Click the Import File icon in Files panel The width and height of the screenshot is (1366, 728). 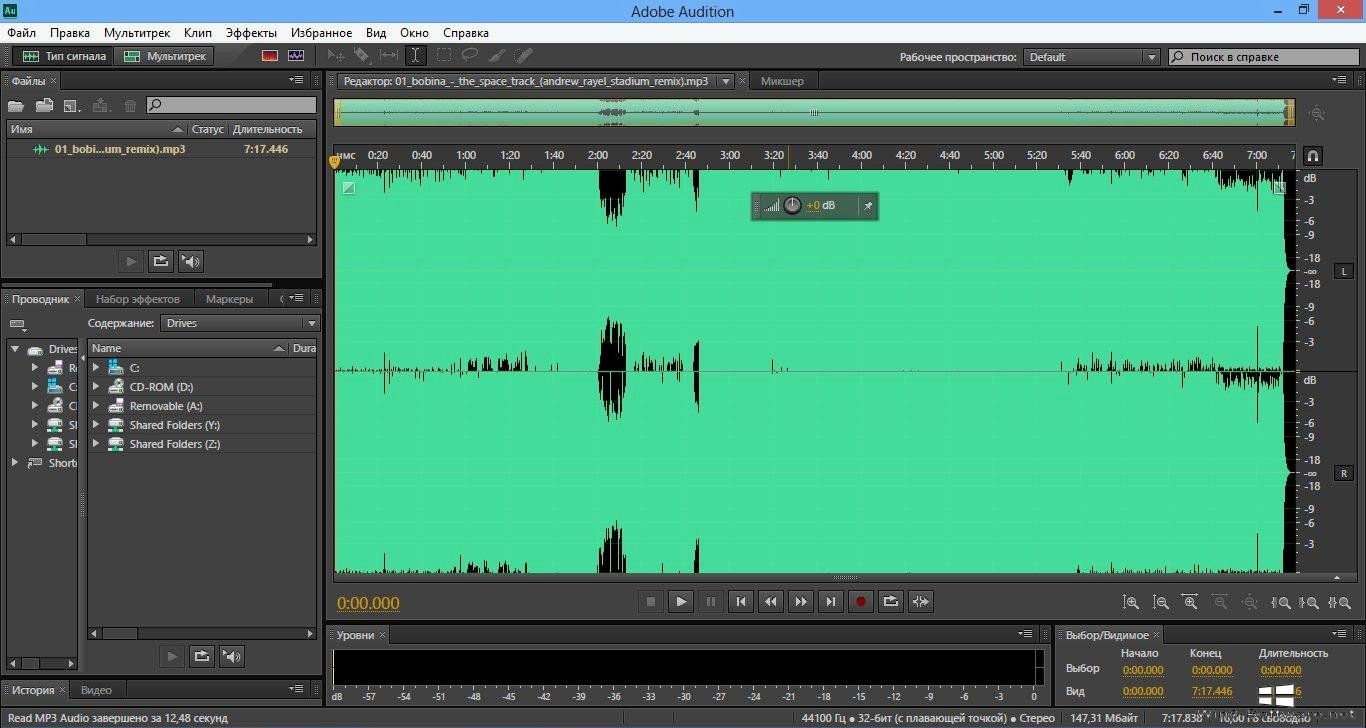(x=44, y=105)
